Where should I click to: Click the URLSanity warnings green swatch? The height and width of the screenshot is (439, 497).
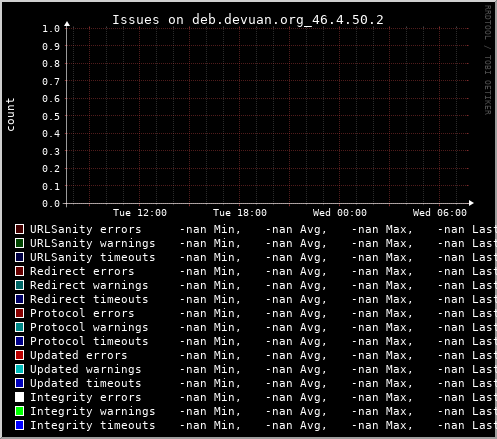click(x=19, y=243)
